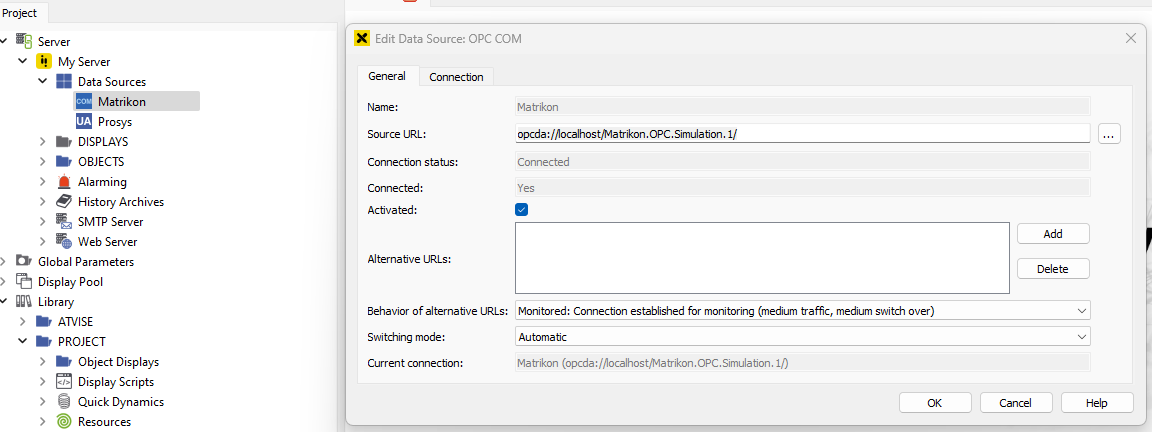Viewport: 1152px width, 432px height.
Task: Select the Matrikon COM data source icon
Action: tap(84, 101)
